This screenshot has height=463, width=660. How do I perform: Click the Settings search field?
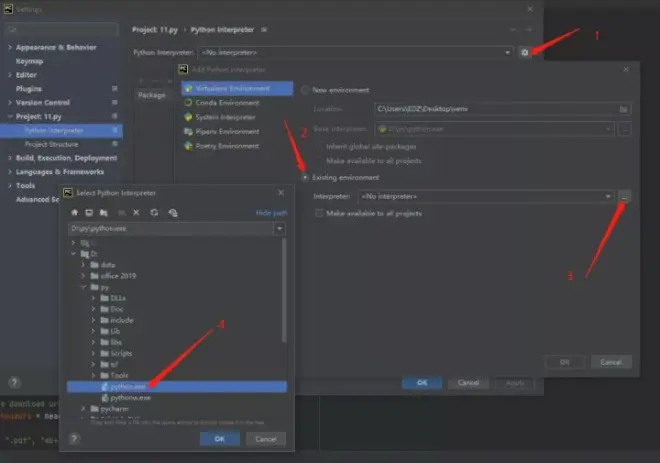(x=61, y=29)
